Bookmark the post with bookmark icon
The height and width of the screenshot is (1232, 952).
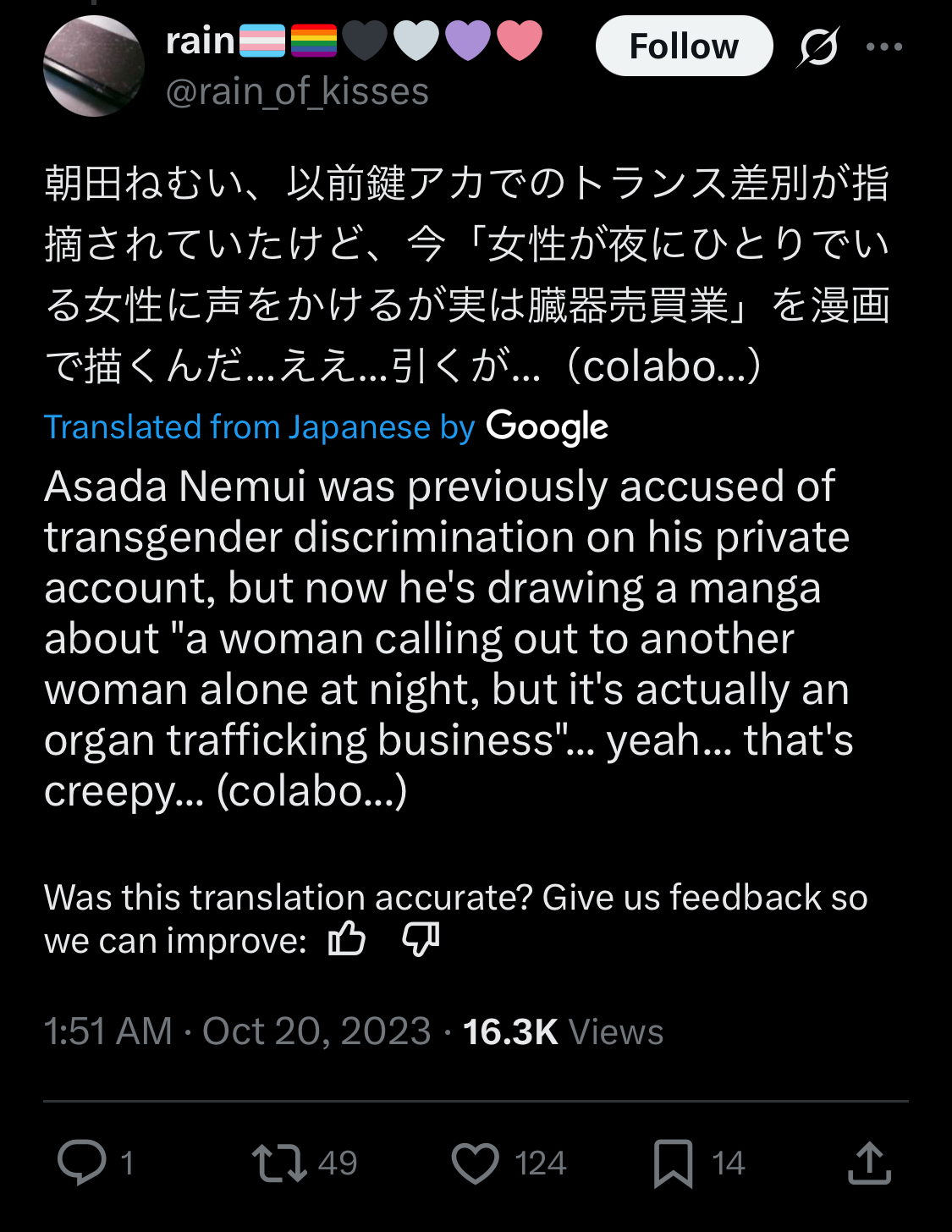(674, 1163)
